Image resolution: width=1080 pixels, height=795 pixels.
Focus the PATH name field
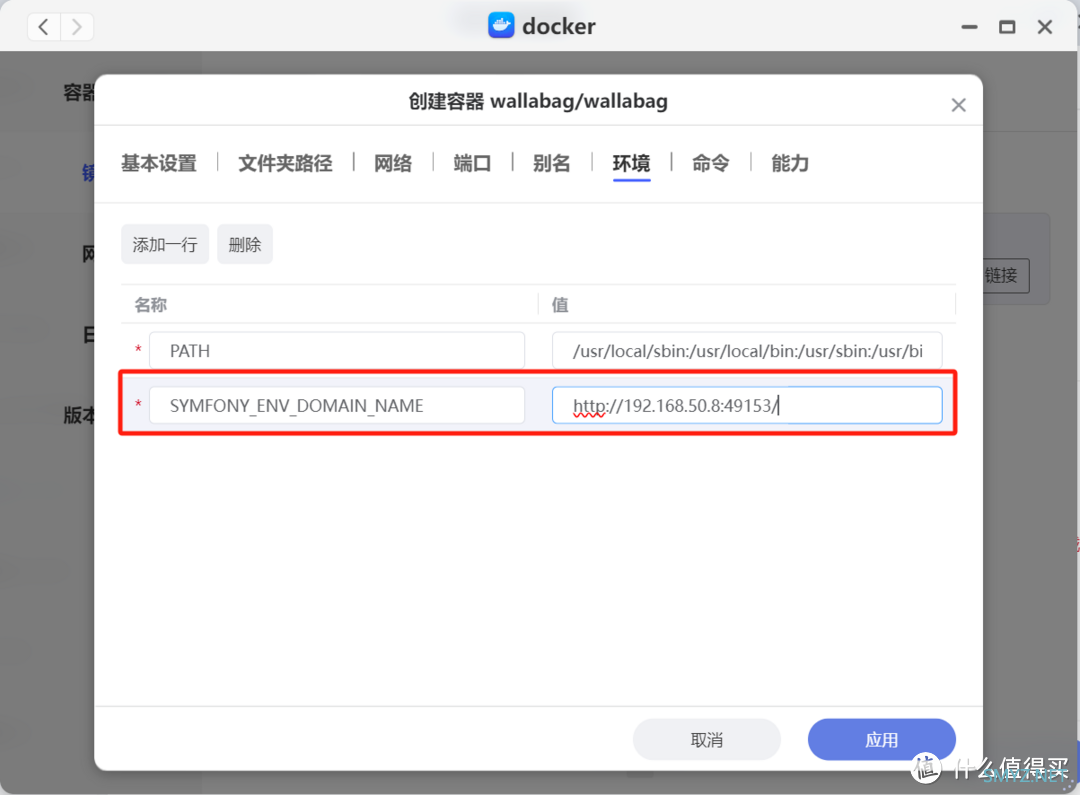click(337, 351)
